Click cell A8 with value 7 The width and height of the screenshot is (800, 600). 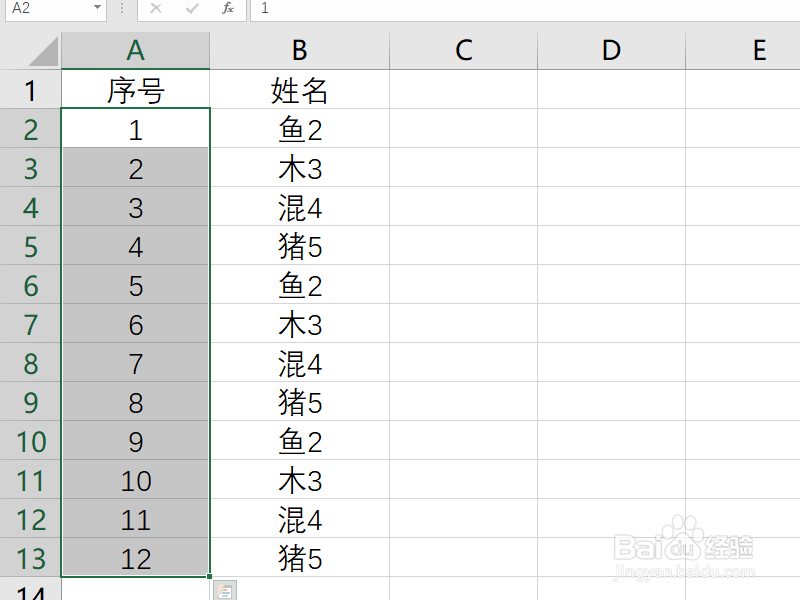(135, 363)
